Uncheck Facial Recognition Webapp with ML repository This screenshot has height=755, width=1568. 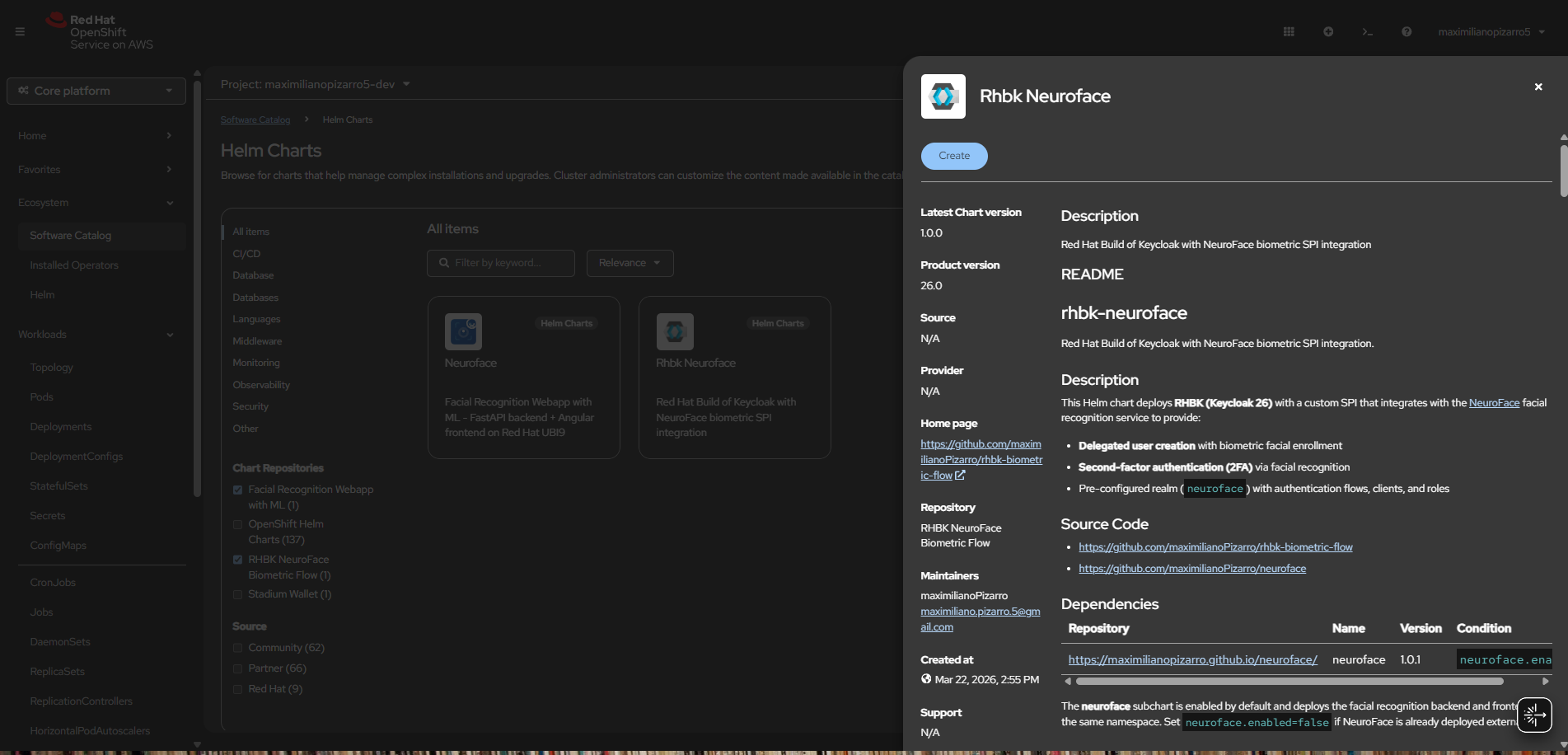238,490
